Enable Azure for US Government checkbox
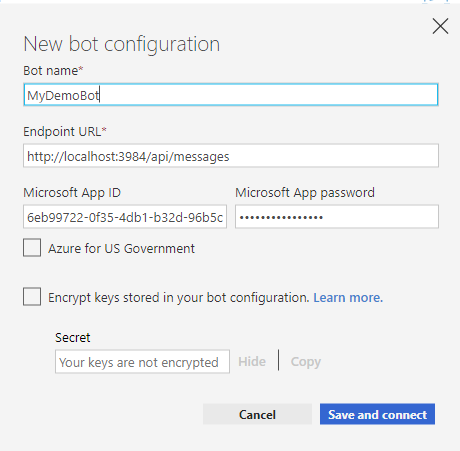The image size is (460, 451). [x=32, y=248]
